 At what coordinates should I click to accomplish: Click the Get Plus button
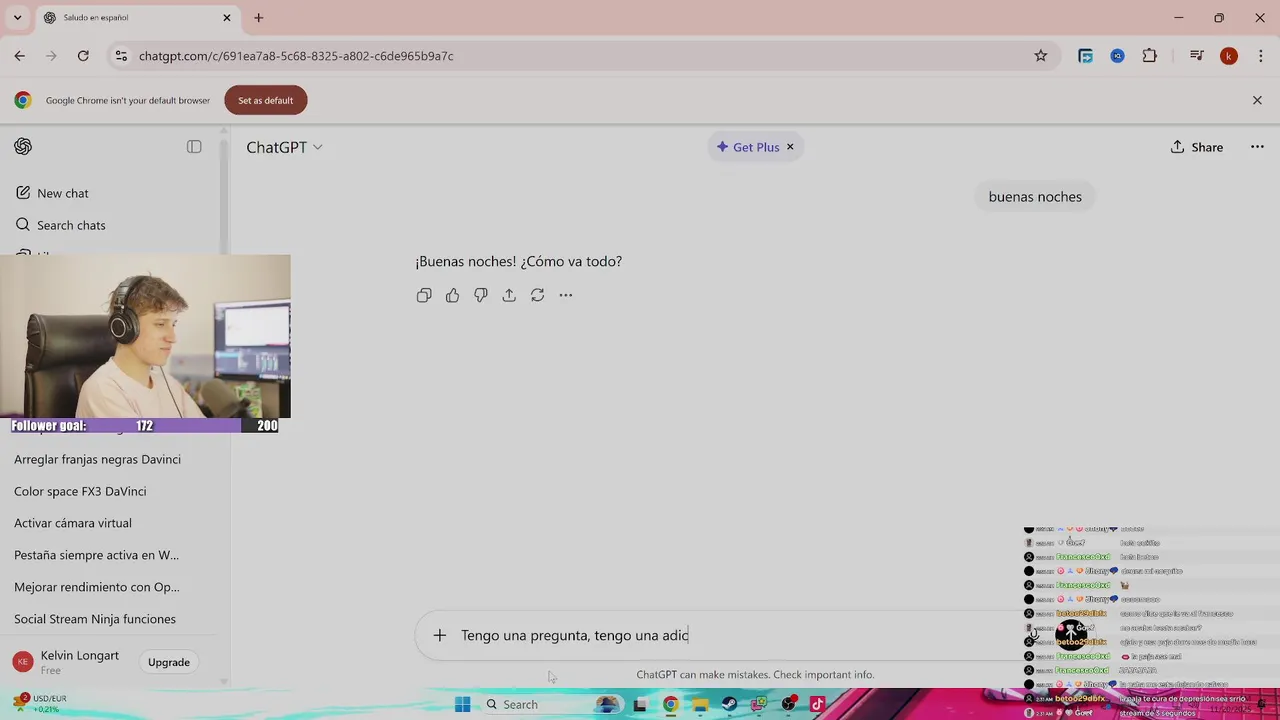[x=747, y=147]
